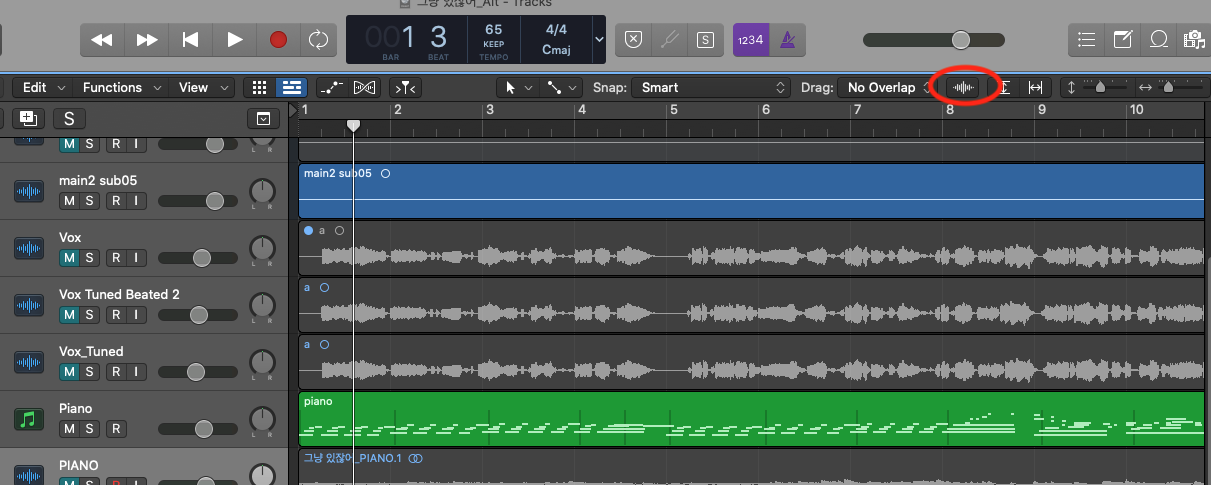1211x485 pixels.
Task: Click the Waveform Zoom button
Action: click(963, 88)
